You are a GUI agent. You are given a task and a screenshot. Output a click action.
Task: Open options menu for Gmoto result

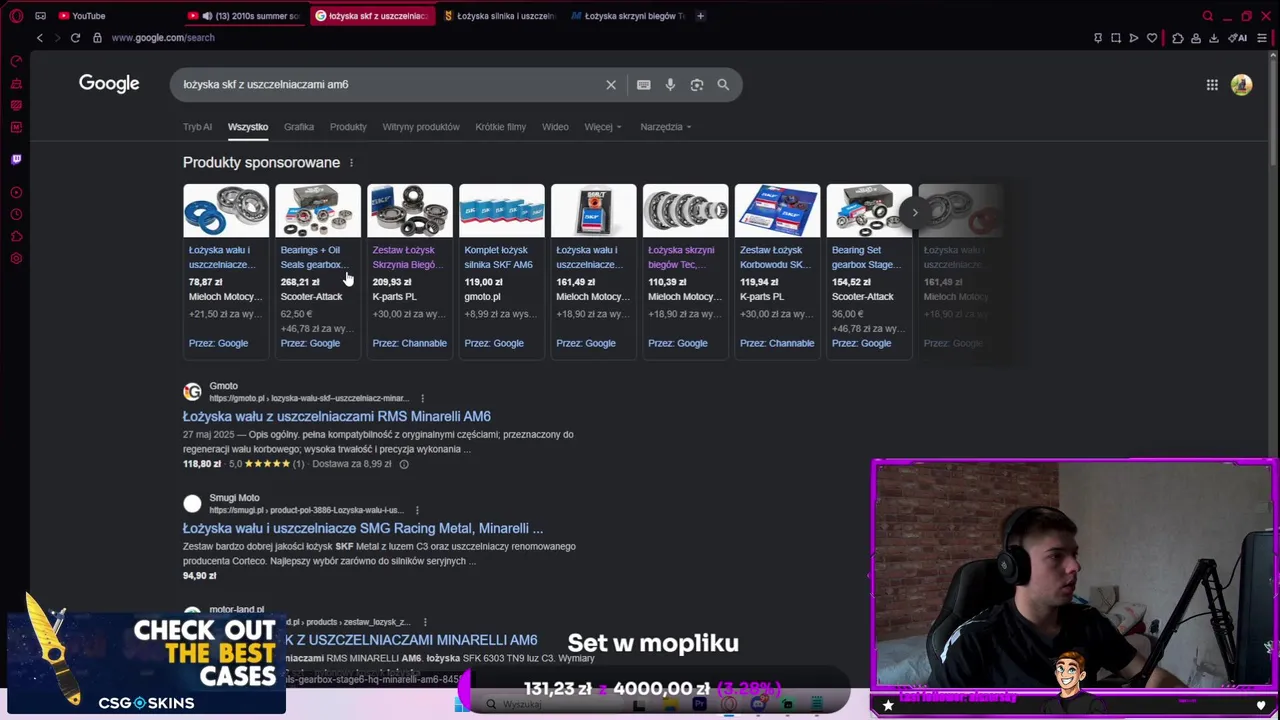(x=422, y=399)
